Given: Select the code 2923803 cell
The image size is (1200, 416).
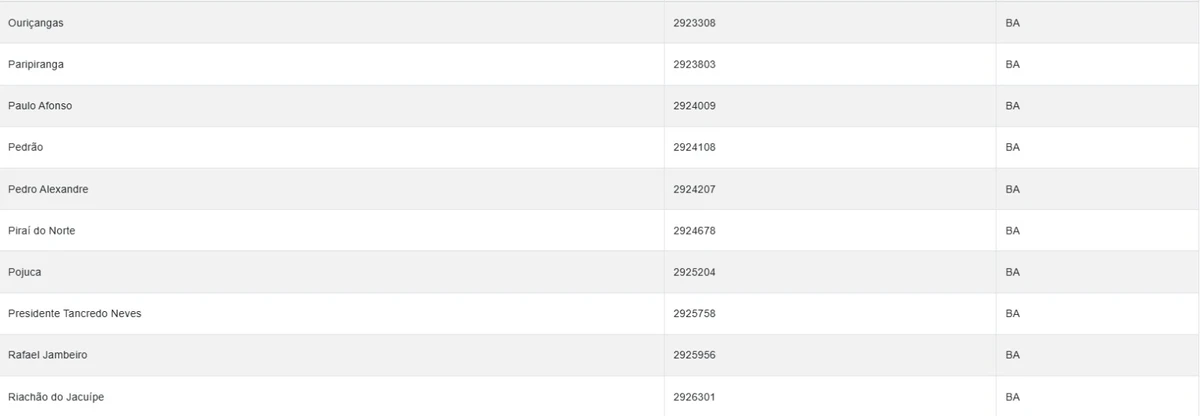Looking at the screenshot, I should [x=694, y=64].
